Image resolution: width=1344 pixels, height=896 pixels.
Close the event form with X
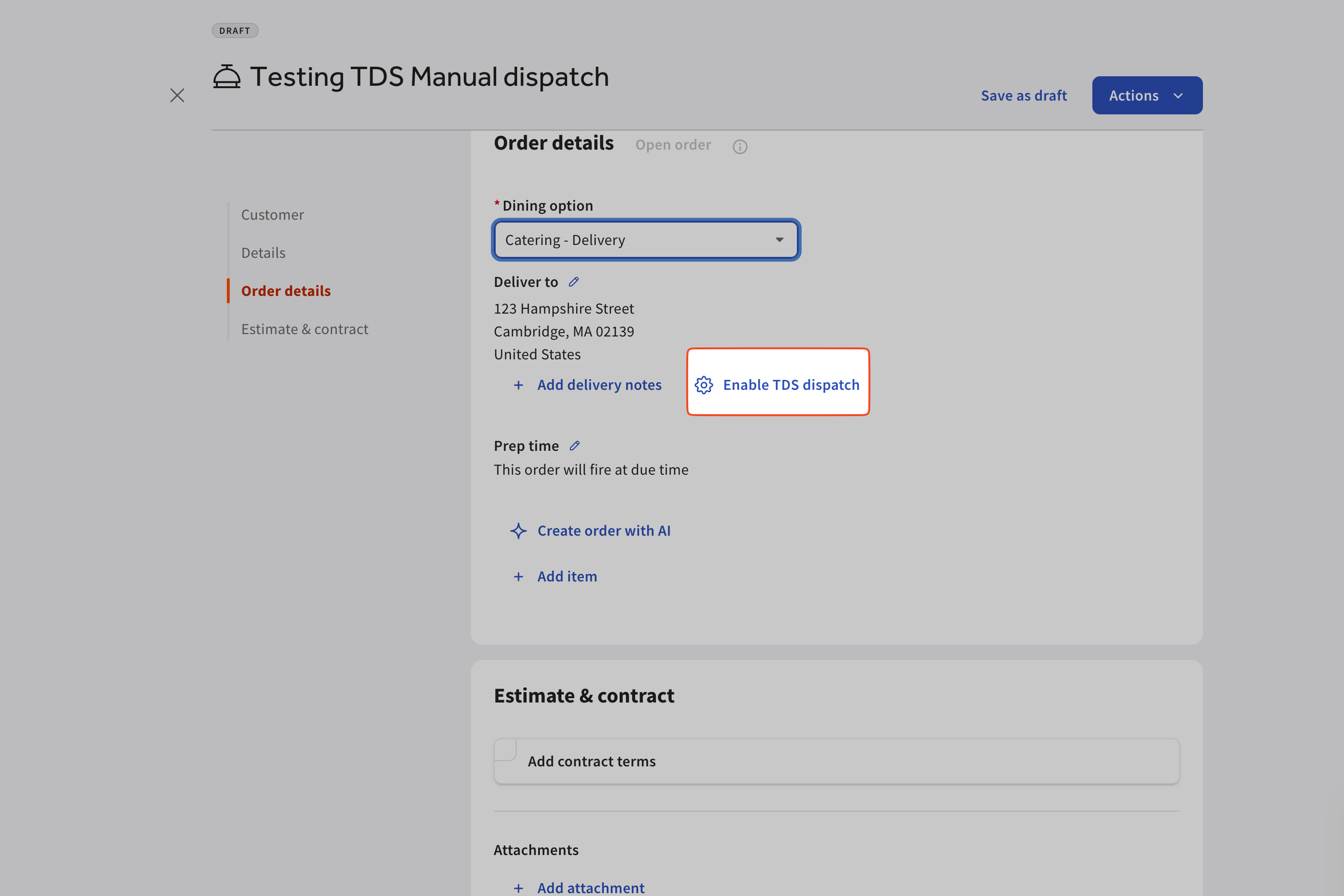(x=177, y=95)
